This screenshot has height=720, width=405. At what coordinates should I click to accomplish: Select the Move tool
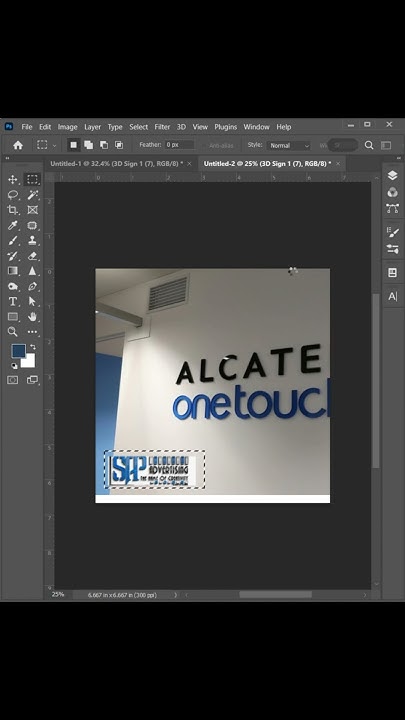13,180
